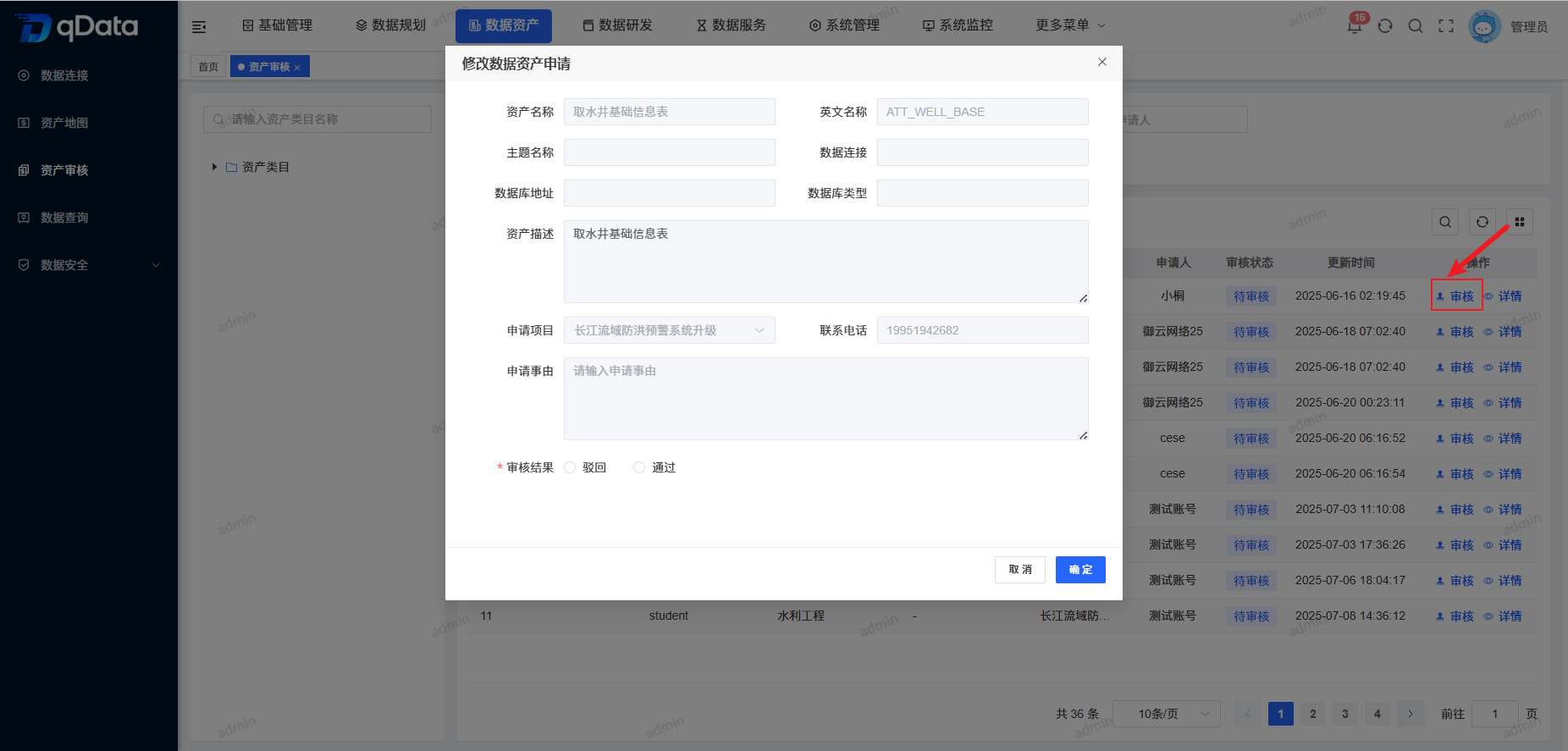Screen dimensions: 1568x751
Task: Toggle fullscreen mode icon in header
Action: tap(1446, 26)
